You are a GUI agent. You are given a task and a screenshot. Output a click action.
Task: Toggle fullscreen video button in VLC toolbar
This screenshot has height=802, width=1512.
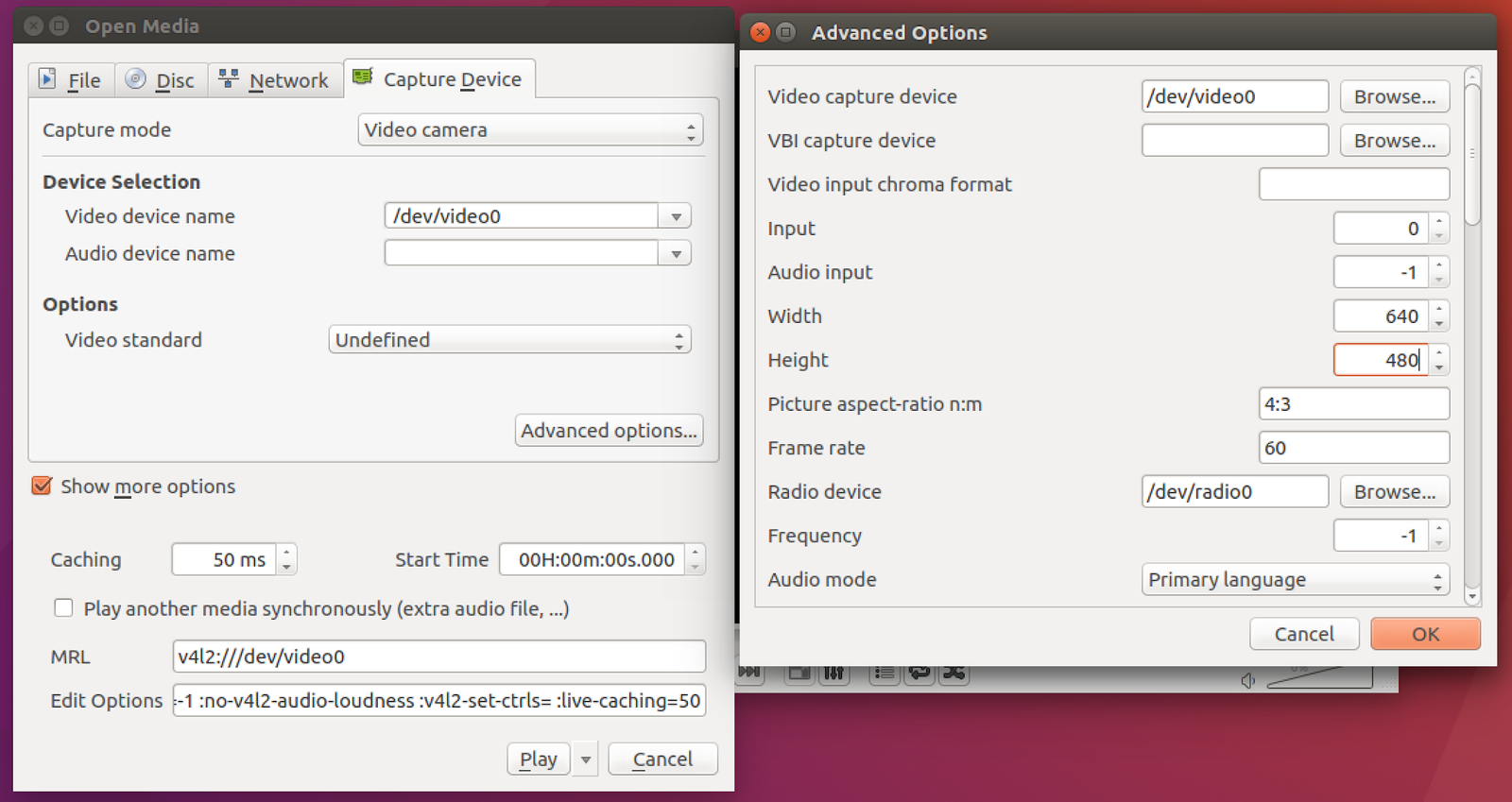799,673
